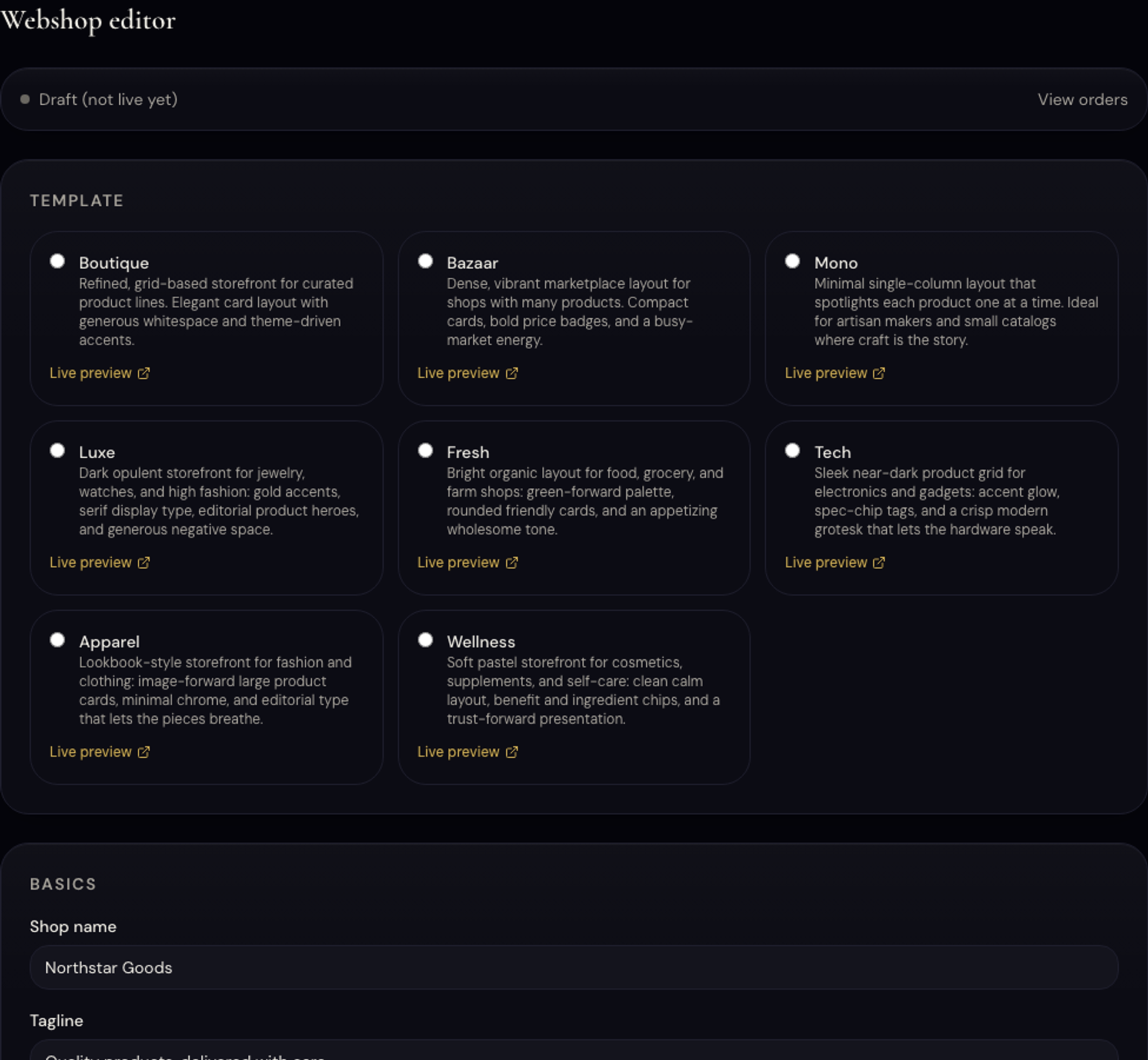Open Boutique external link icon
This screenshot has width=1148, height=1060.
tap(143, 374)
